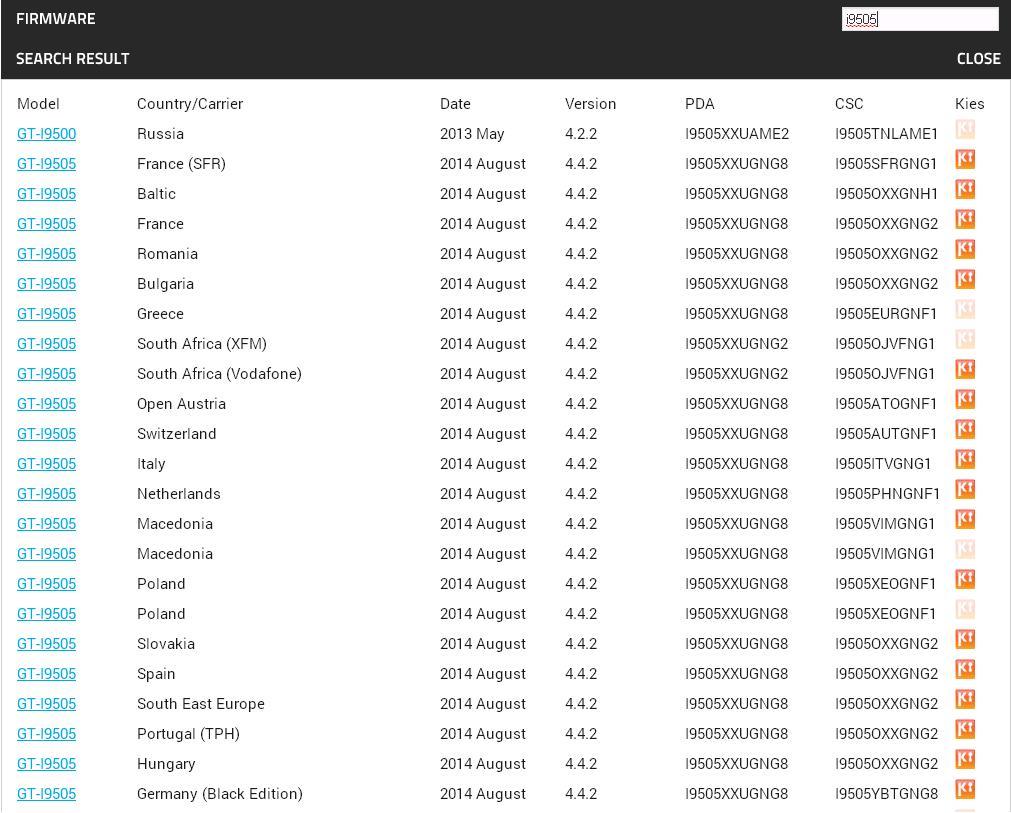The image size is (1011, 813).
Task: Click the Kies icon in the Baltic row
Action: pos(965,190)
